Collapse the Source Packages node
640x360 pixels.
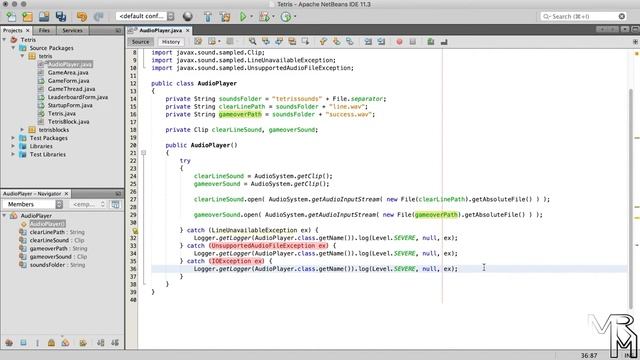(13, 48)
